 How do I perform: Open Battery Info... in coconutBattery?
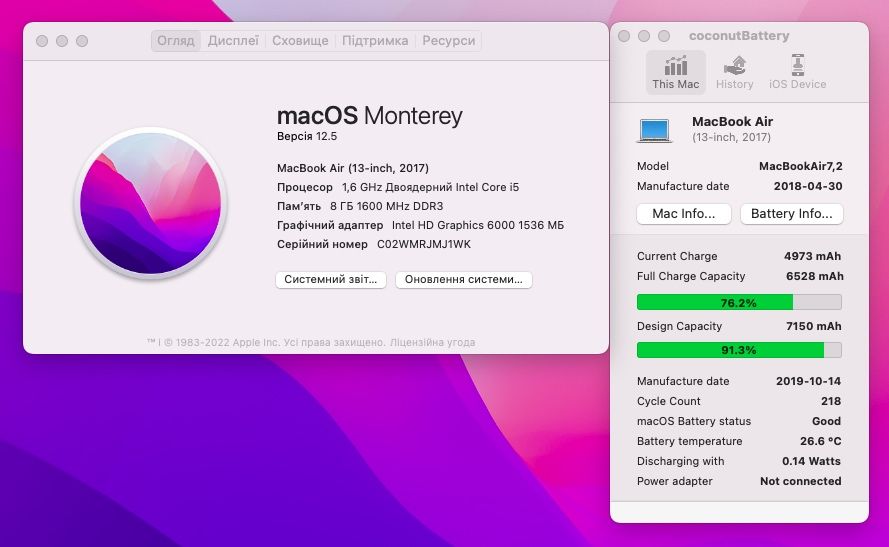click(x=791, y=214)
